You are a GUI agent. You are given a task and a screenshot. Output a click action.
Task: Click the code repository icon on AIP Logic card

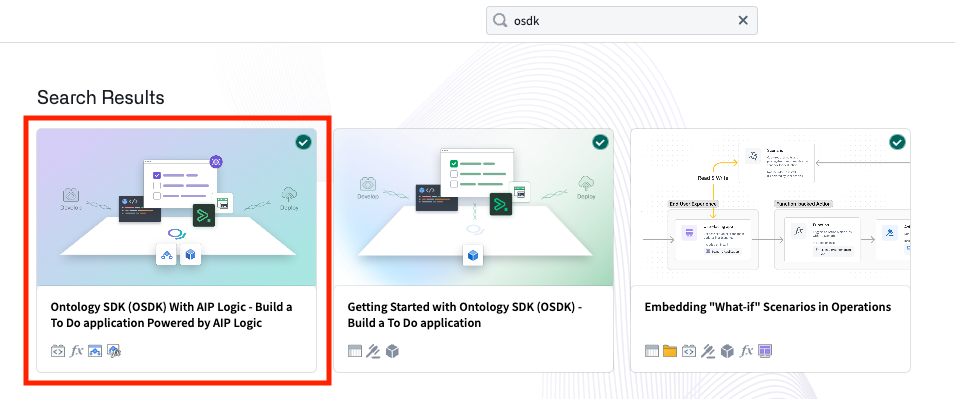coord(58,351)
